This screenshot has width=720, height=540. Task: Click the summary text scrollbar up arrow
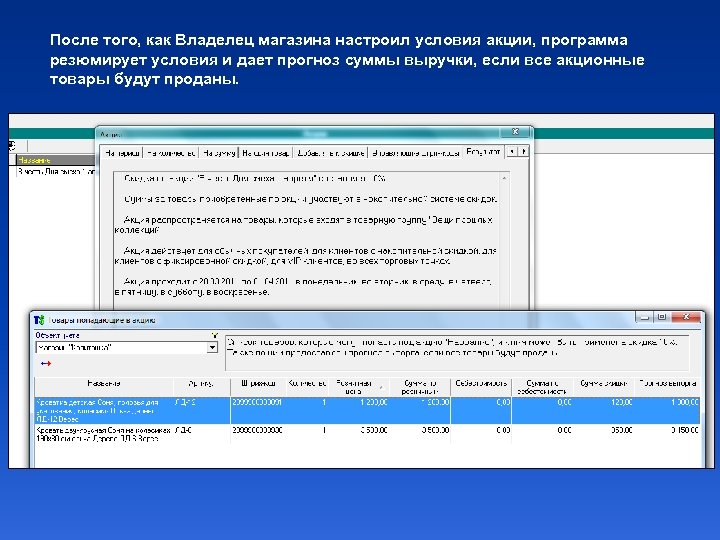(x=504, y=178)
